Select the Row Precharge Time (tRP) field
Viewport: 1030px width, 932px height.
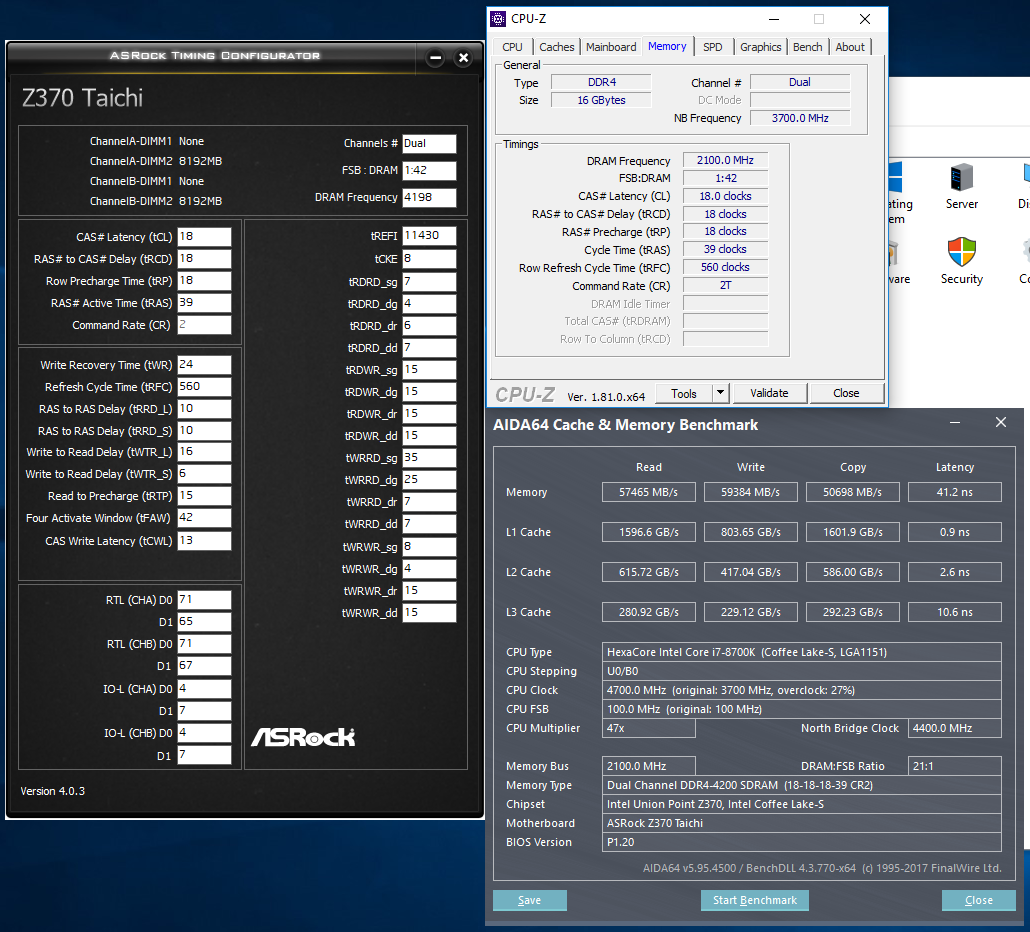pyautogui.click(x=204, y=281)
